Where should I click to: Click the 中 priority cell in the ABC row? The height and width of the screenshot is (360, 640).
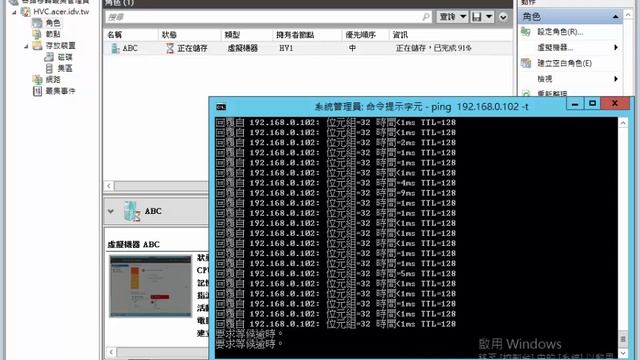[x=352, y=48]
